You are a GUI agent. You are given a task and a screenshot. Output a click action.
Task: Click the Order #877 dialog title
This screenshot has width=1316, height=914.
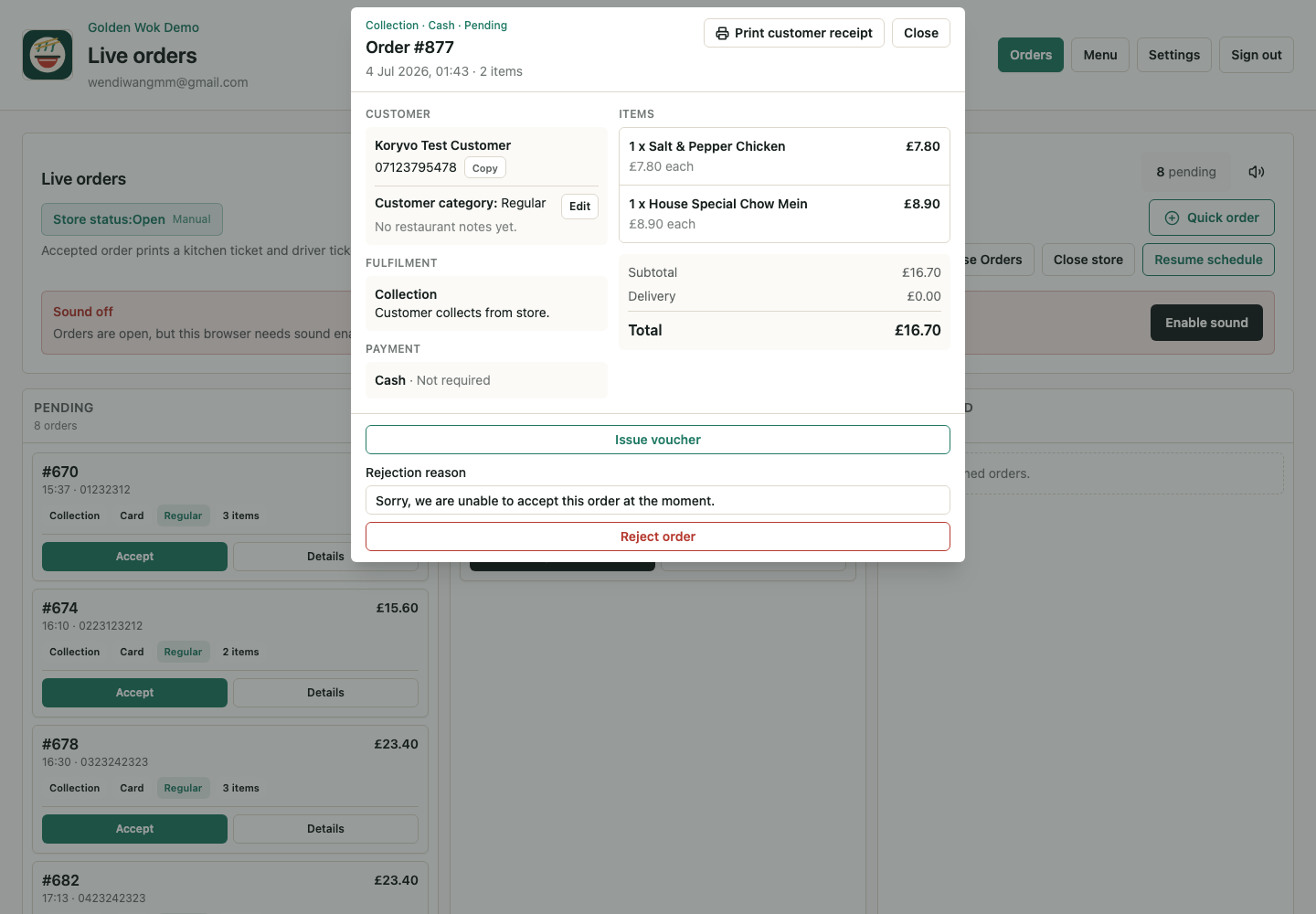click(409, 48)
